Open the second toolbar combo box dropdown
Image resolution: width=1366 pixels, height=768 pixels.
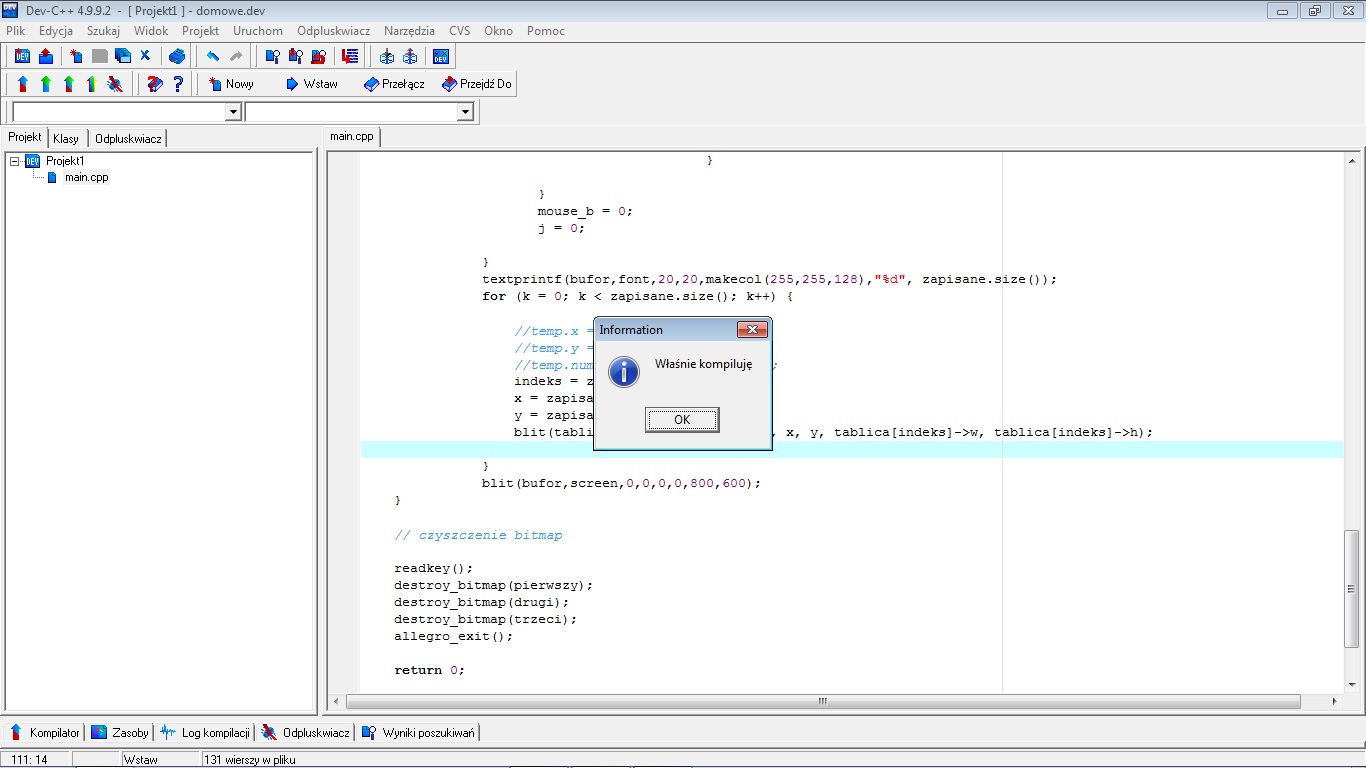465,113
